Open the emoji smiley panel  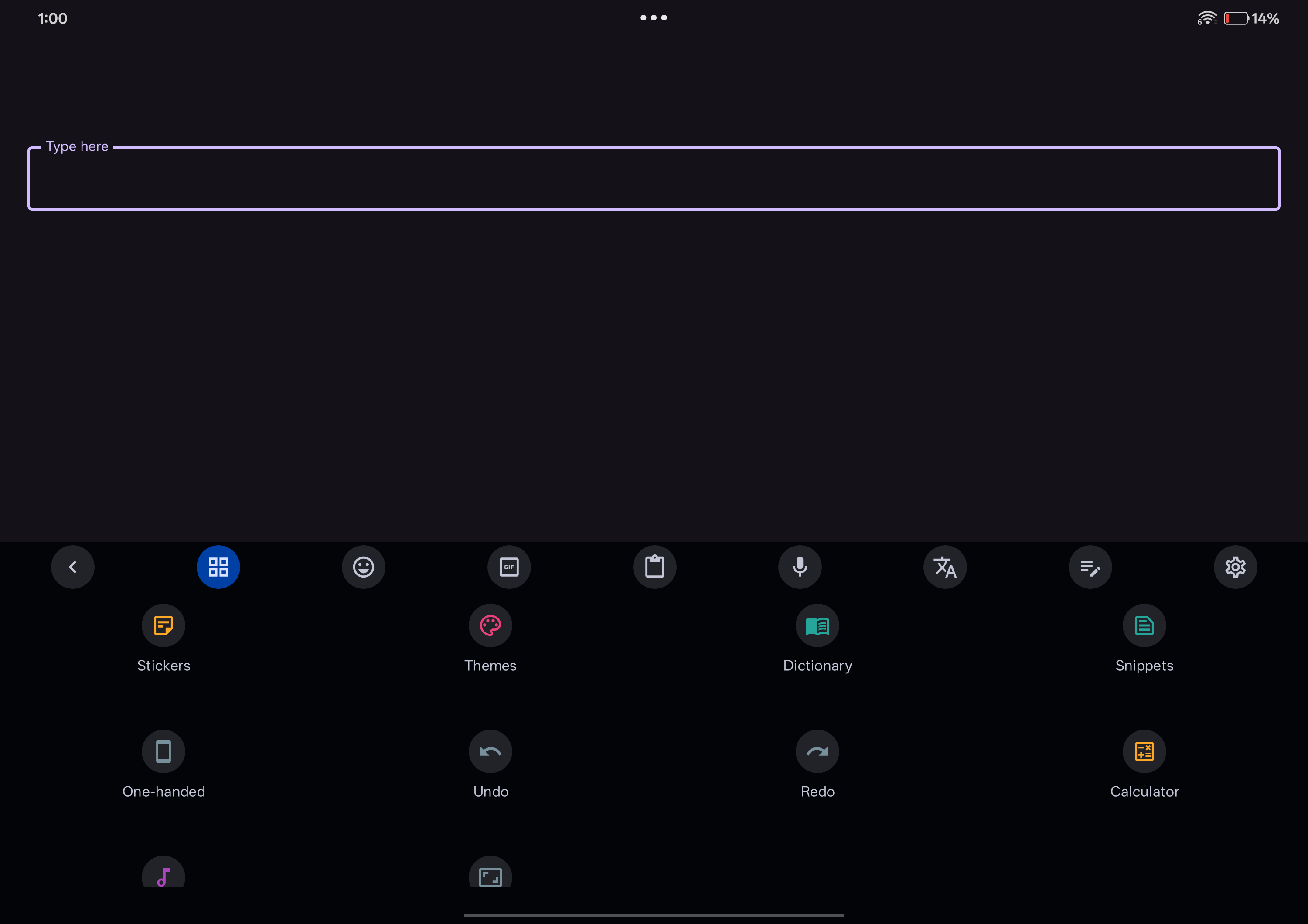pos(364,567)
